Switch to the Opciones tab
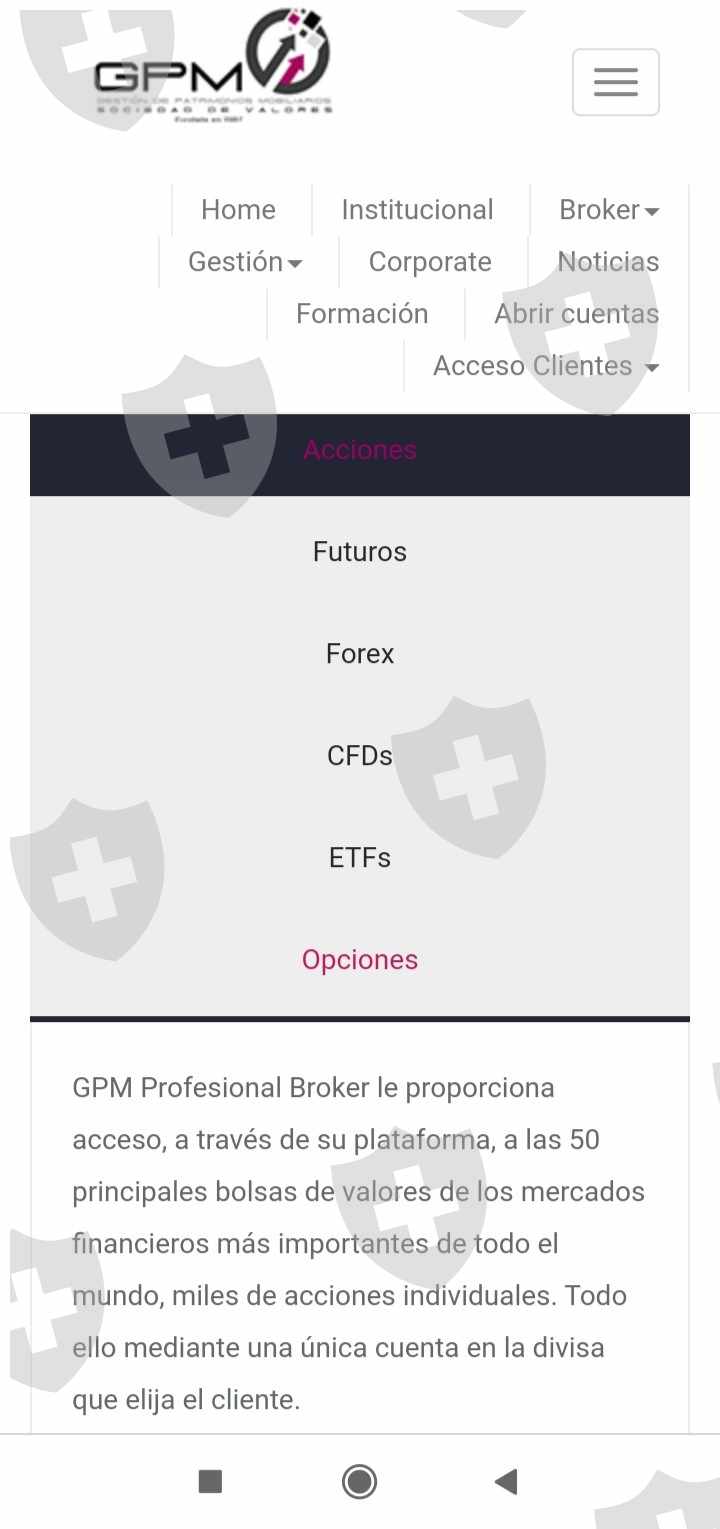 click(x=360, y=960)
